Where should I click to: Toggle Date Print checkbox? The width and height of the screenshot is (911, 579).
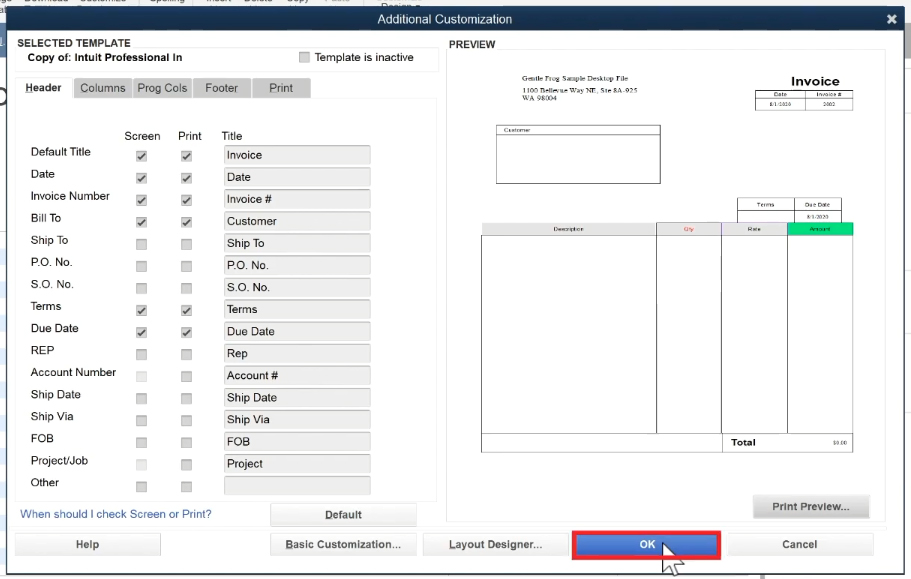[x=186, y=178]
